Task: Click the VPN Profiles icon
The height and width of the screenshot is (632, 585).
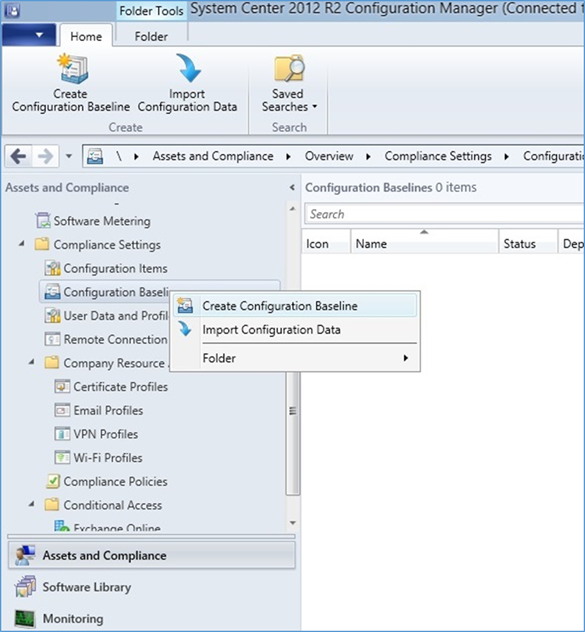Action: tap(62, 434)
